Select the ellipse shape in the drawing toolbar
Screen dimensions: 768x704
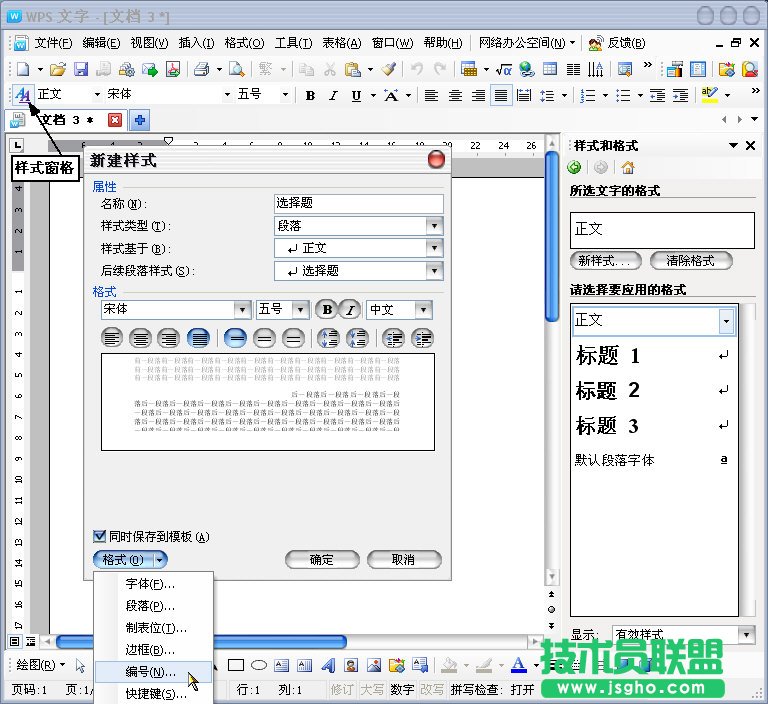(x=259, y=665)
